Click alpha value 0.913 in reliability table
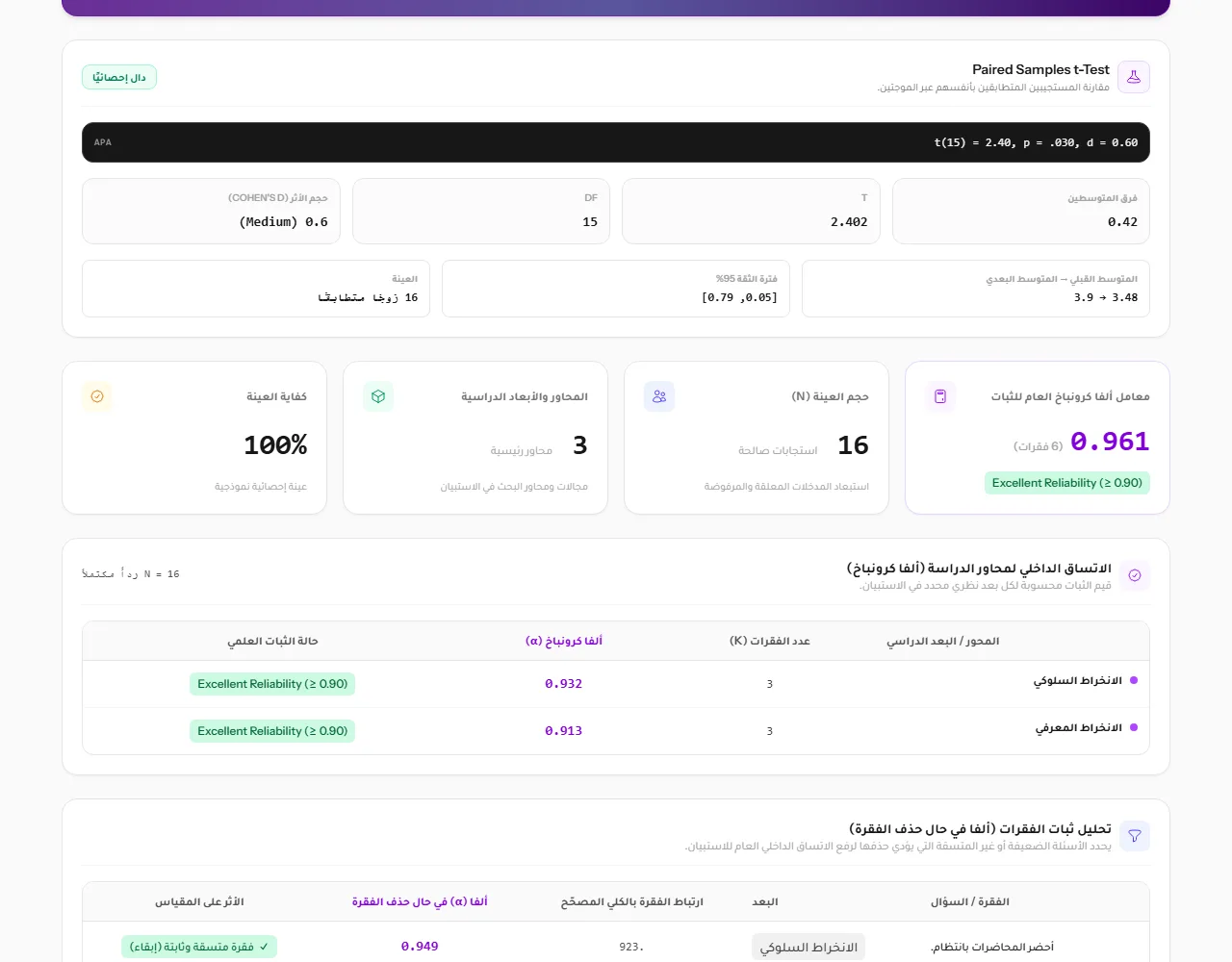The height and width of the screenshot is (962, 1232). (563, 731)
